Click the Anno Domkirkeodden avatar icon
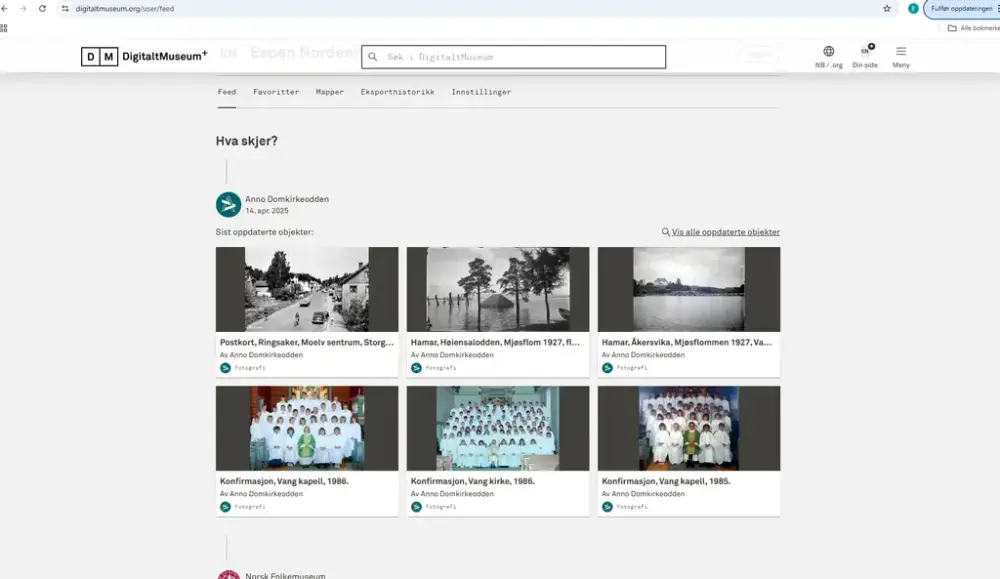The height and width of the screenshot is (579, 1000). 229,205
